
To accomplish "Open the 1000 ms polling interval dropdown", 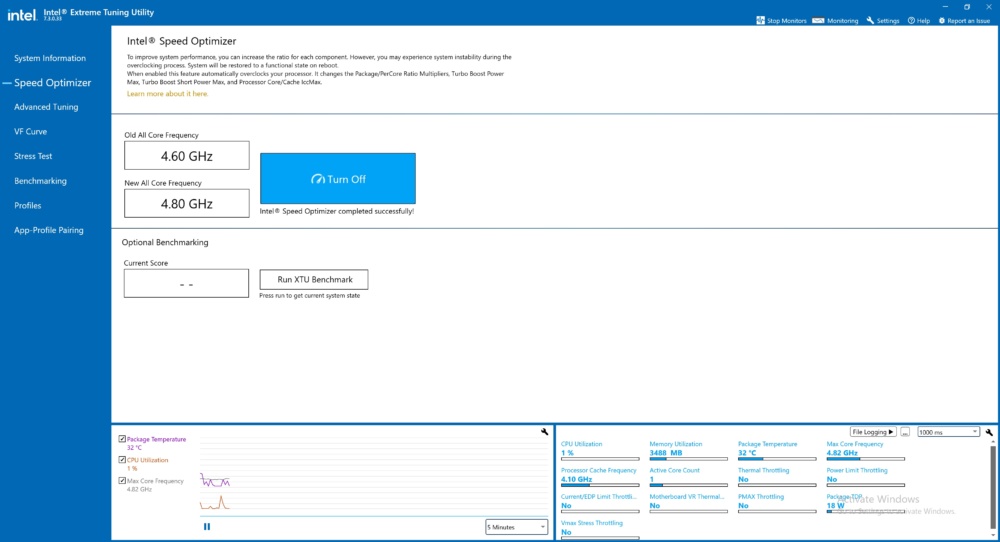I will click(x=948, y=432).
